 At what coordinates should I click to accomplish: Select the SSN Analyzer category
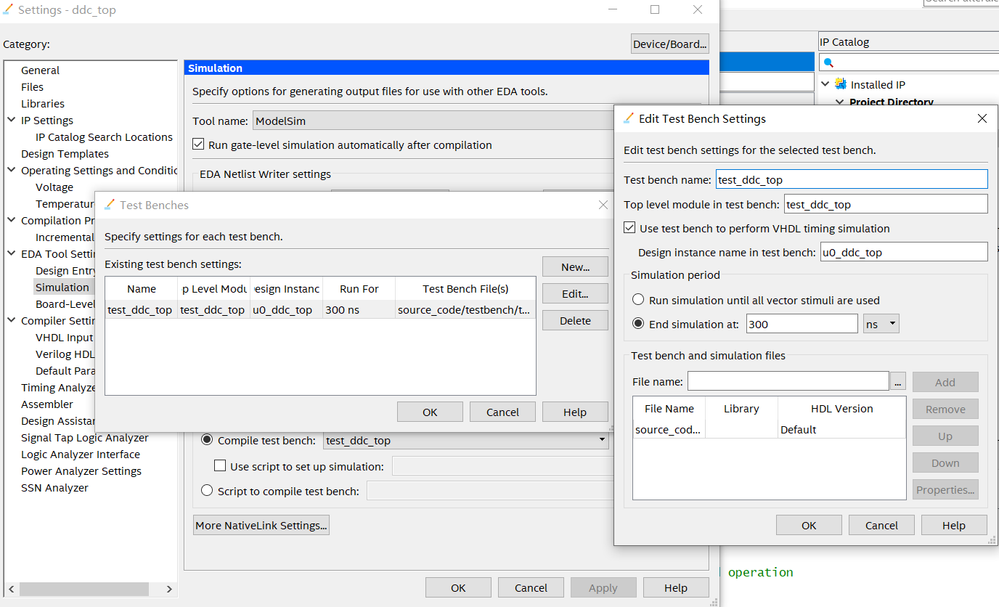[55, 488]
